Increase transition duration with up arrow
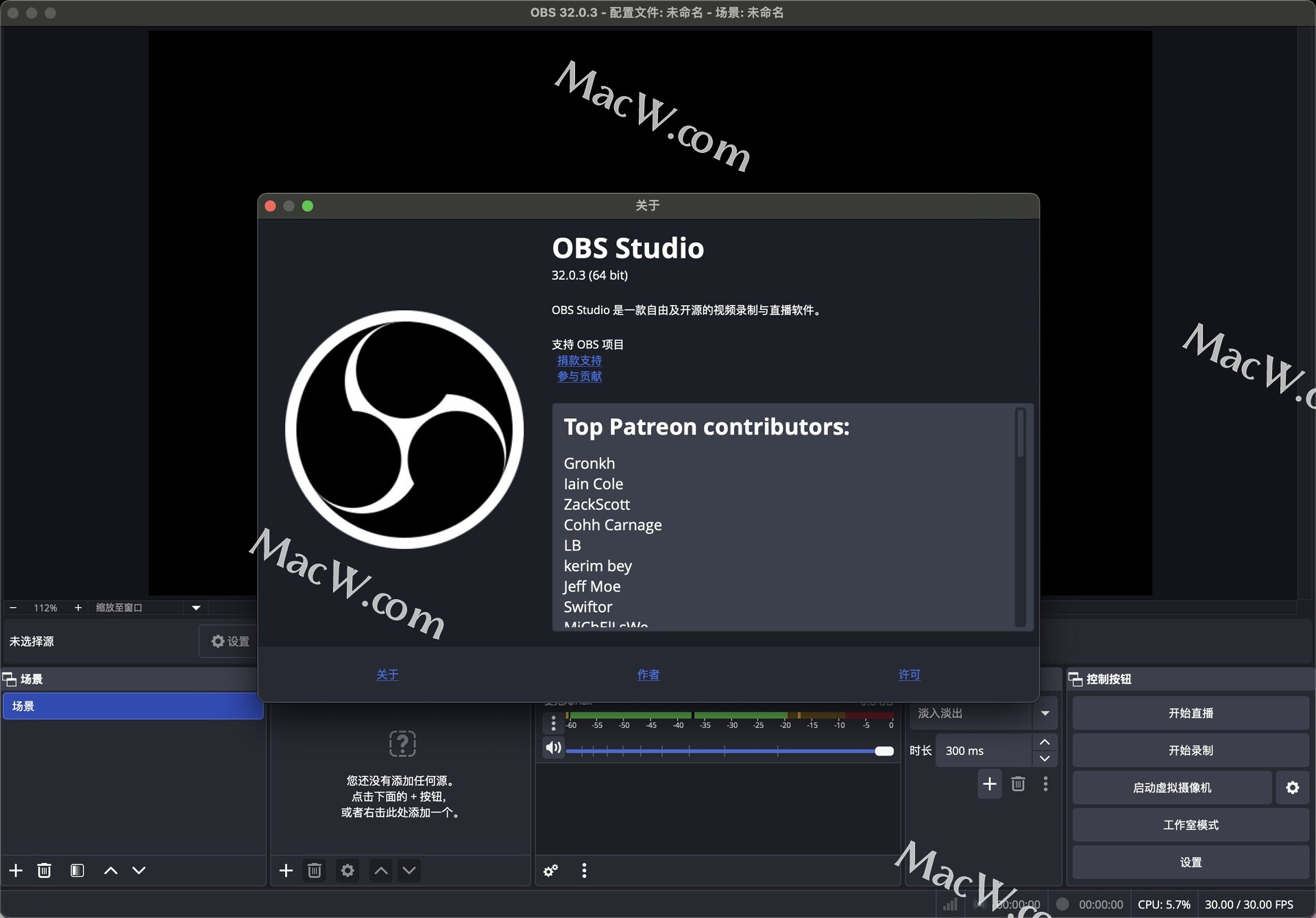The height and width of the screenshot is (918, 1316). click(1045, 742)
